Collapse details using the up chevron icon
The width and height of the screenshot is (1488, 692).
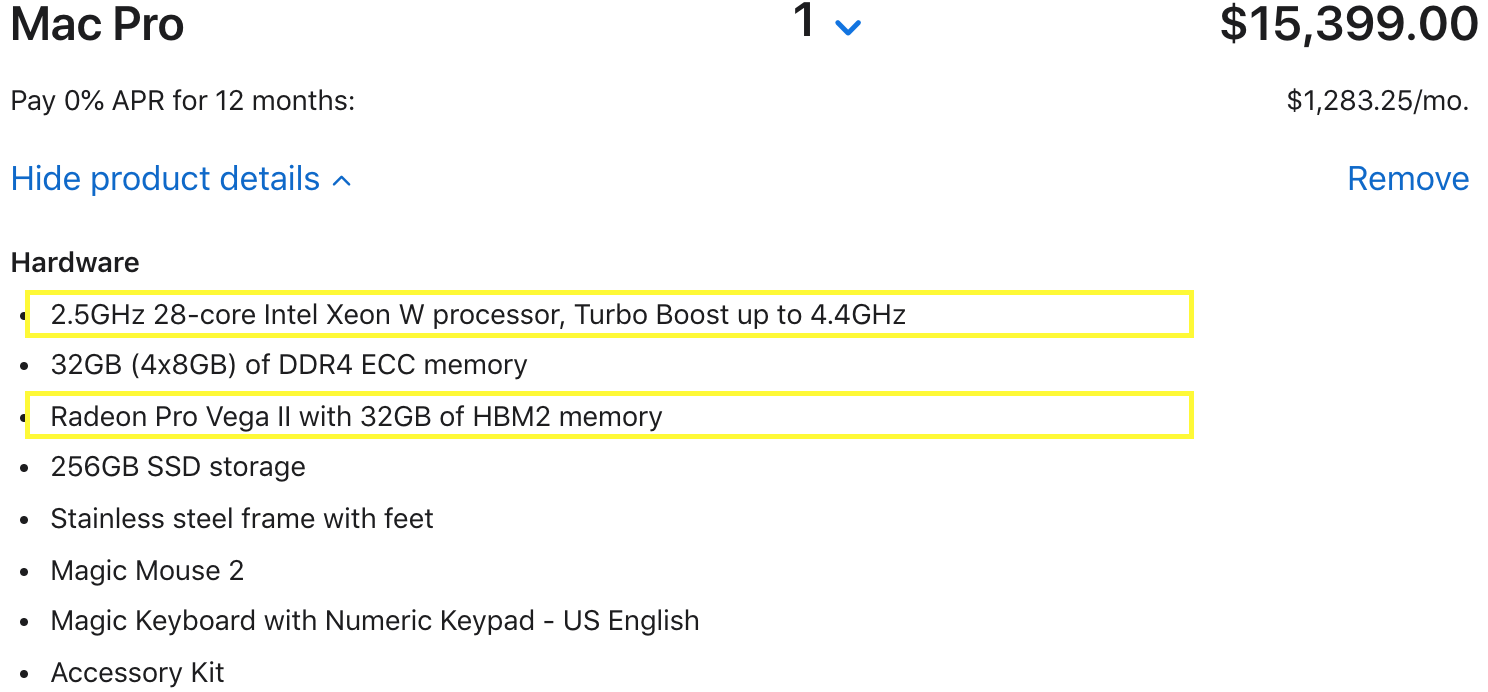342,182
